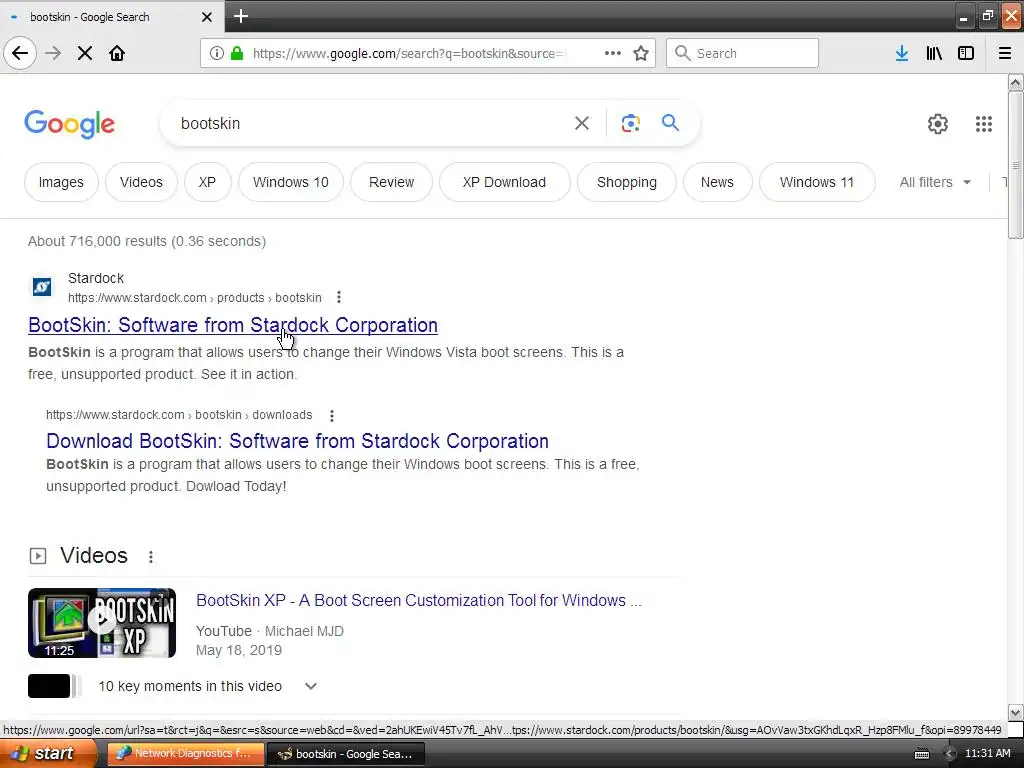Filter results by Images
Viewport: 1024px width, 768px height.
click(x=61, y=182)
